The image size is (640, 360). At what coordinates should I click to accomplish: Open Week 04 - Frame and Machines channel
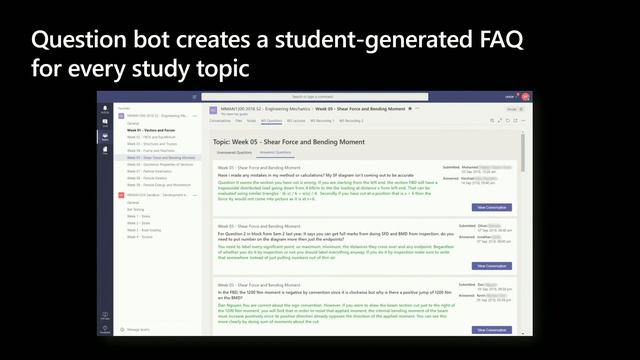[x=151, y=151]
